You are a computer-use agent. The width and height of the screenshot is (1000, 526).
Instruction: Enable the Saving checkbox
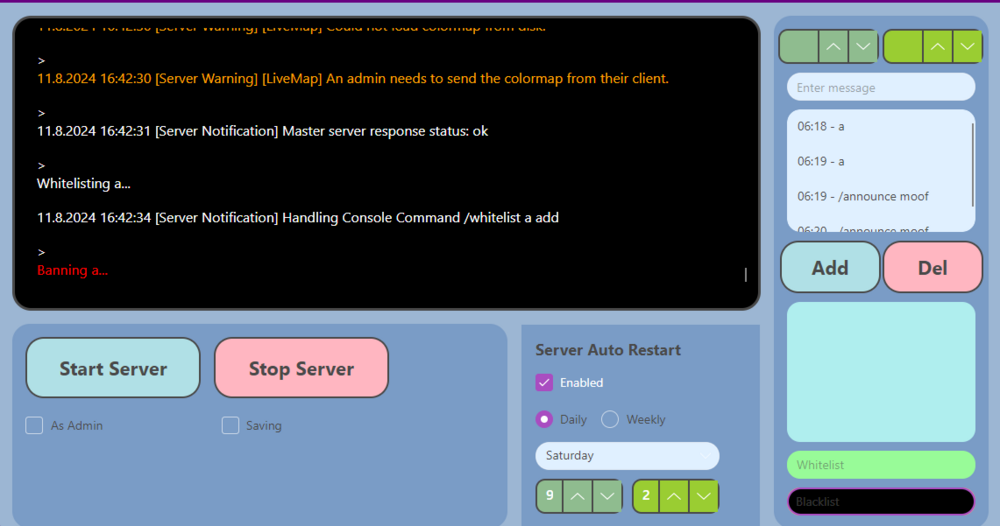coord(230,425)
